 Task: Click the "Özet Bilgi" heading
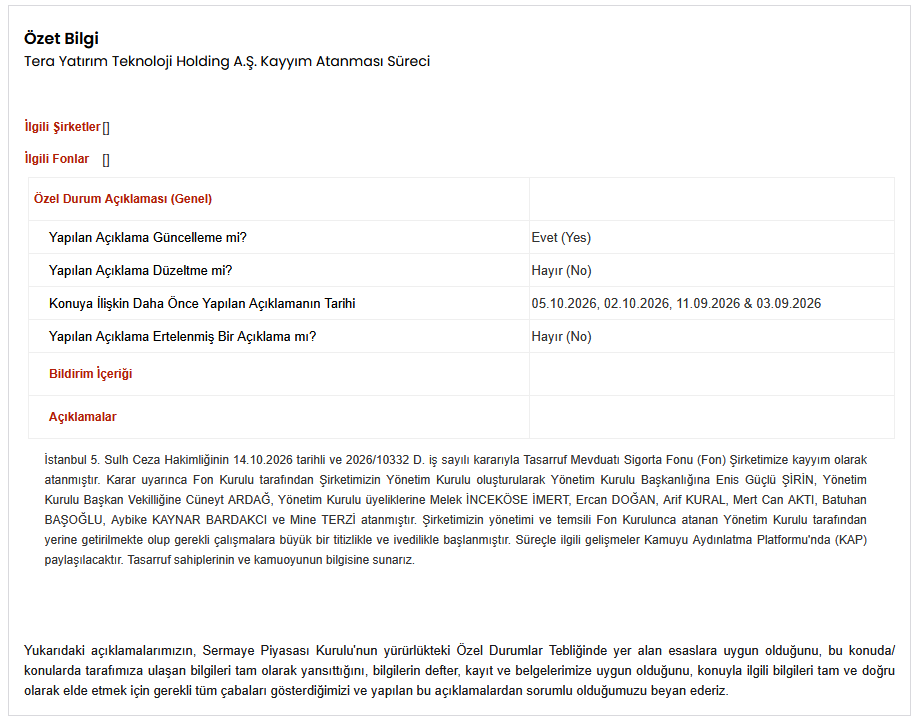(x=61, y=39)
